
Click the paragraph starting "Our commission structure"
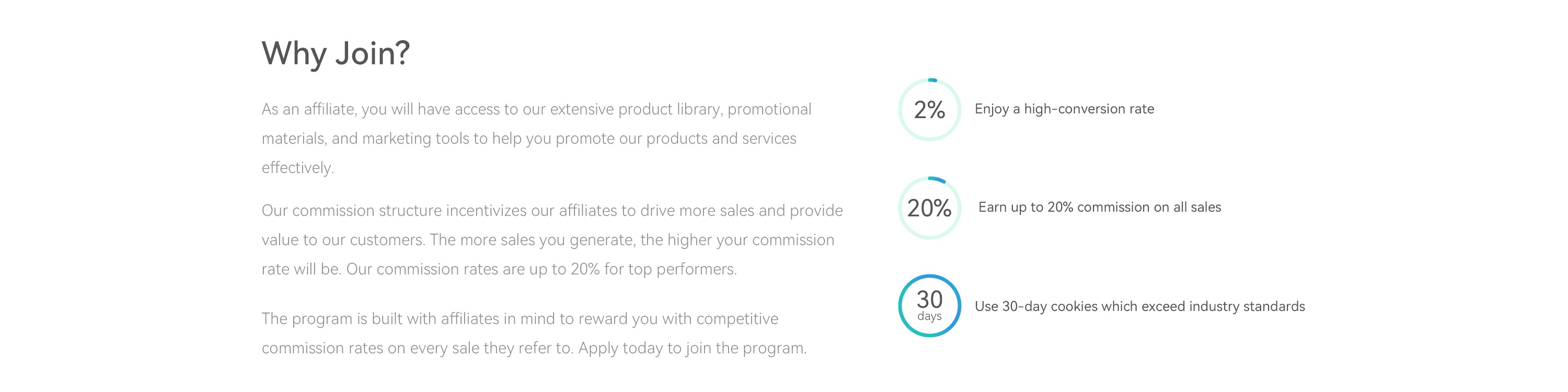(x=552, y=240)
